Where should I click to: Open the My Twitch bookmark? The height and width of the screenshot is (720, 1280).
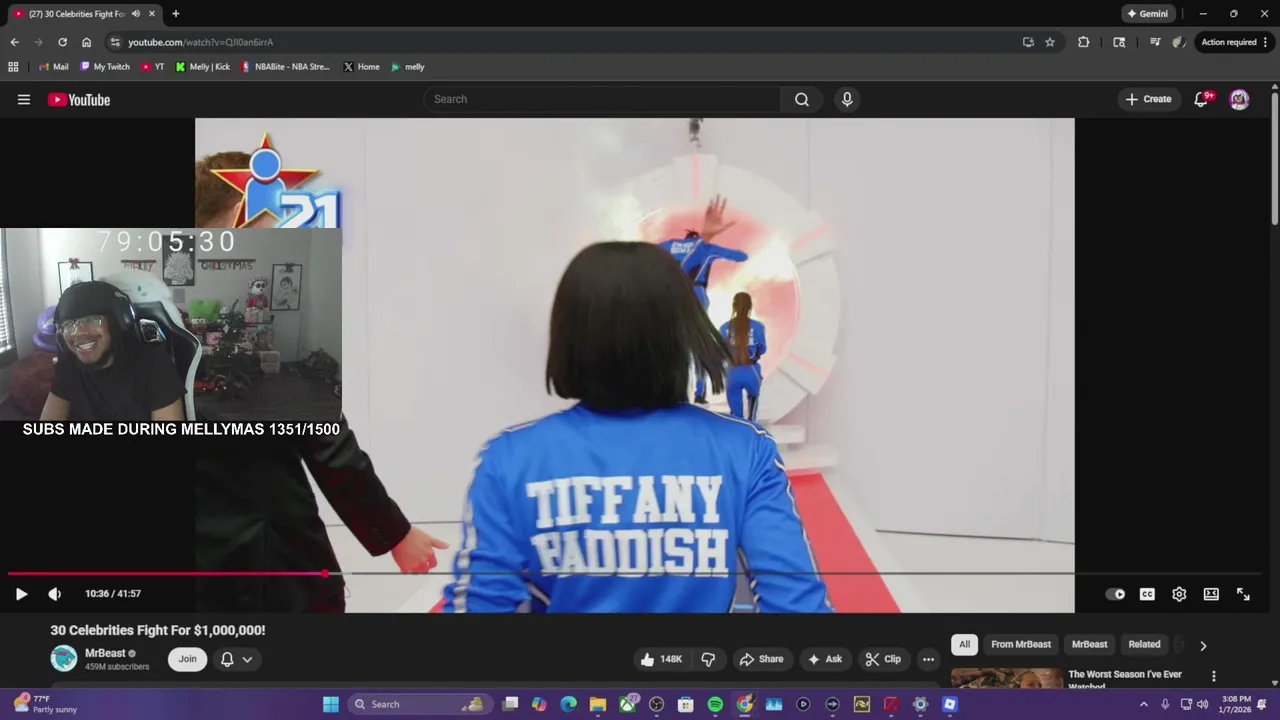tap(105, 67)
